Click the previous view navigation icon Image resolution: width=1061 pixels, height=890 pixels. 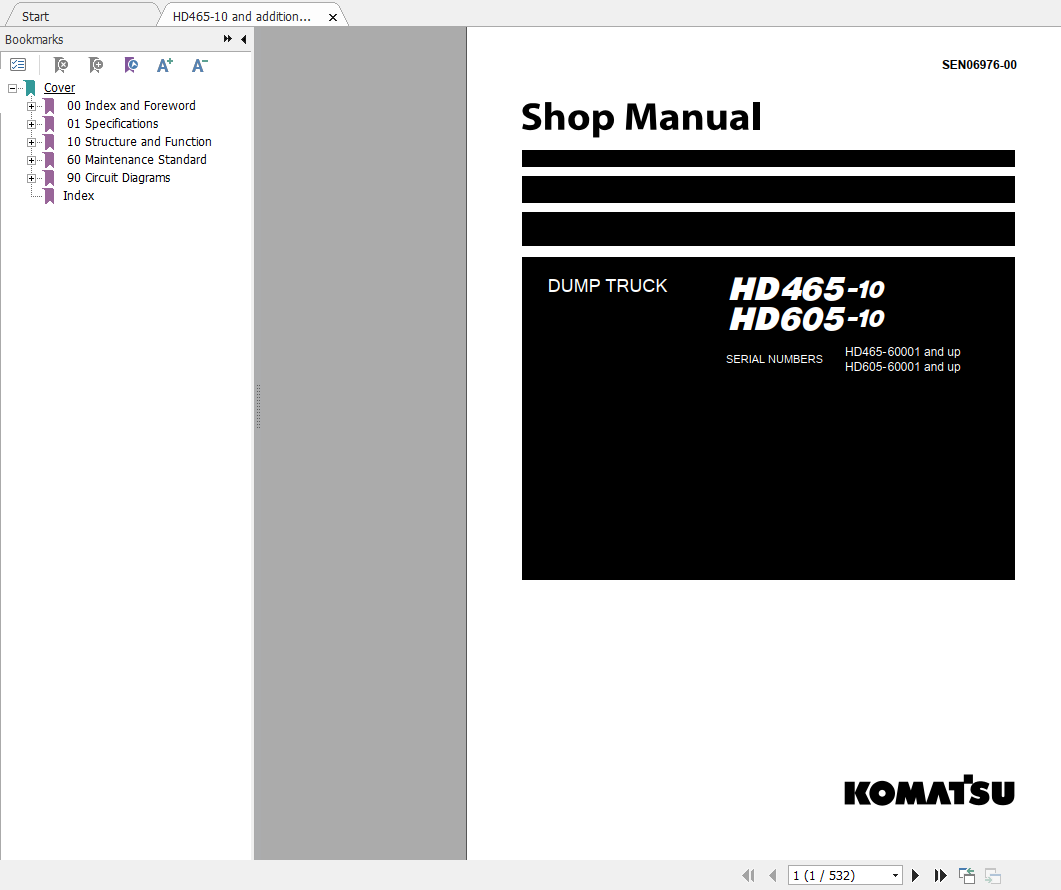point(967,875)
